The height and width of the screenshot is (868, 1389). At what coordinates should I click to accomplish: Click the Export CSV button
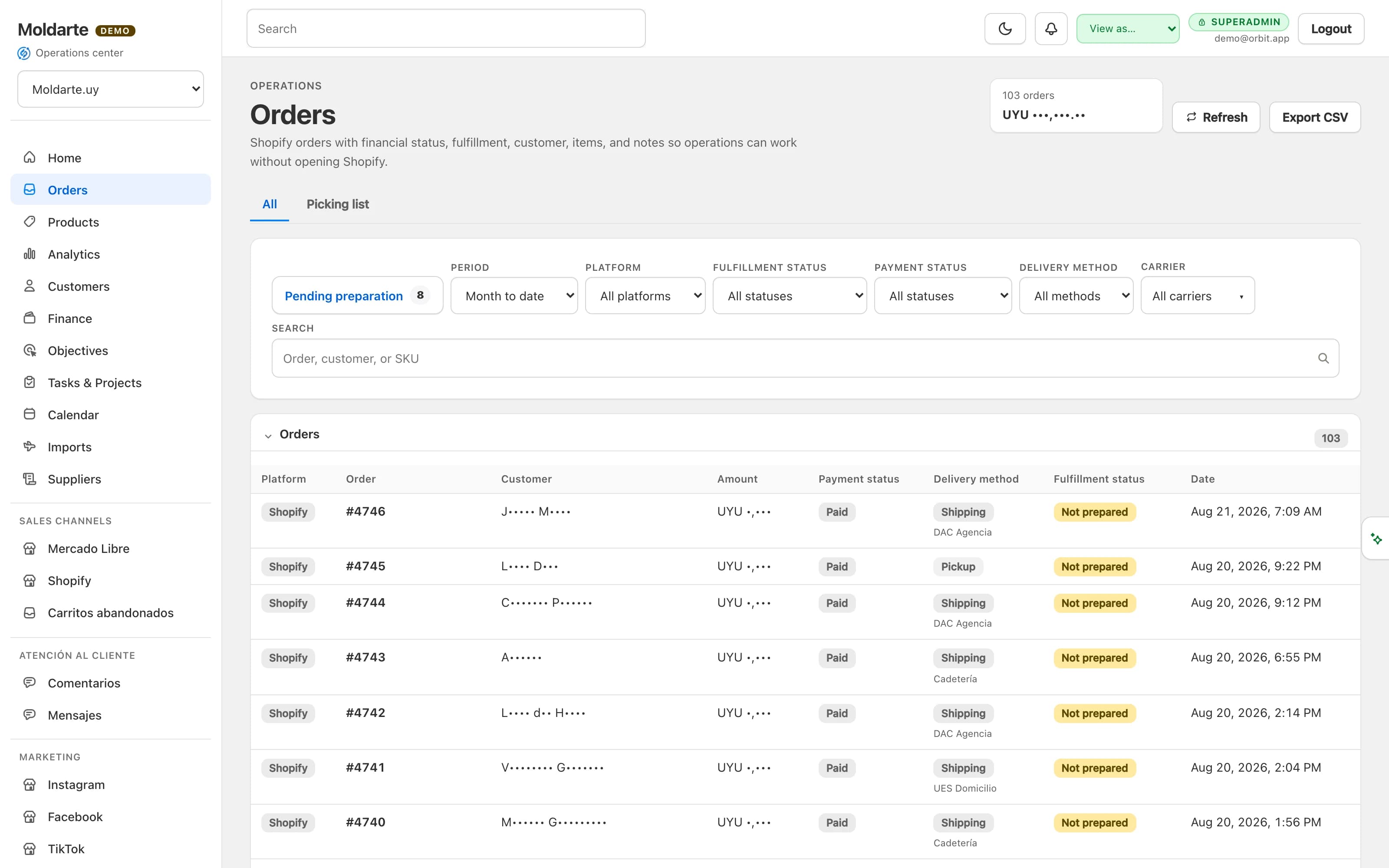(1315, 117)
